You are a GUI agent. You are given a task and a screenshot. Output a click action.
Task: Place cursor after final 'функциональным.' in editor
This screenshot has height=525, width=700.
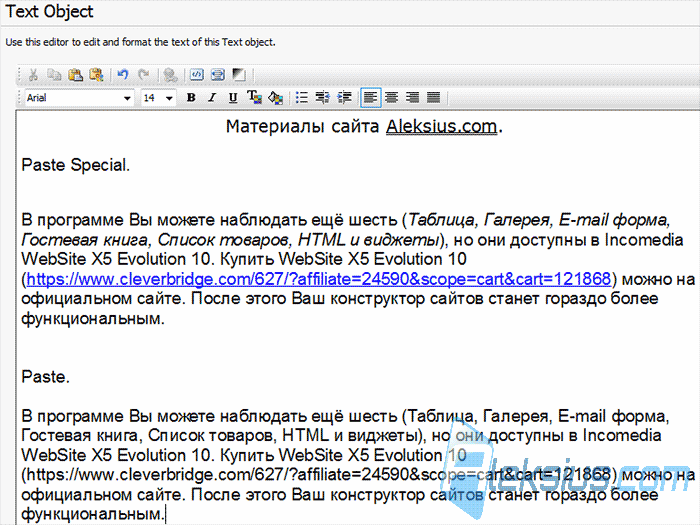[x=165, y=514]
